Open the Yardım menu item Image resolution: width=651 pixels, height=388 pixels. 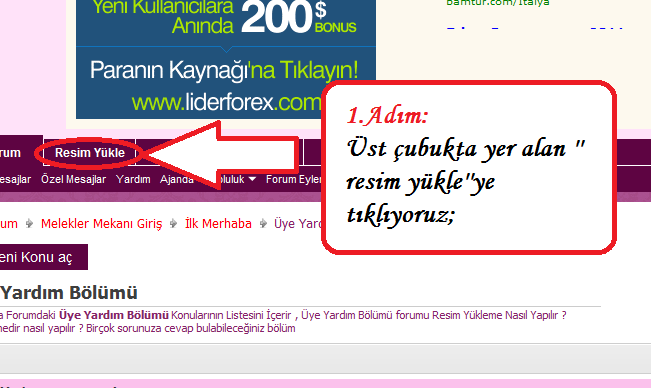point(133,179)
